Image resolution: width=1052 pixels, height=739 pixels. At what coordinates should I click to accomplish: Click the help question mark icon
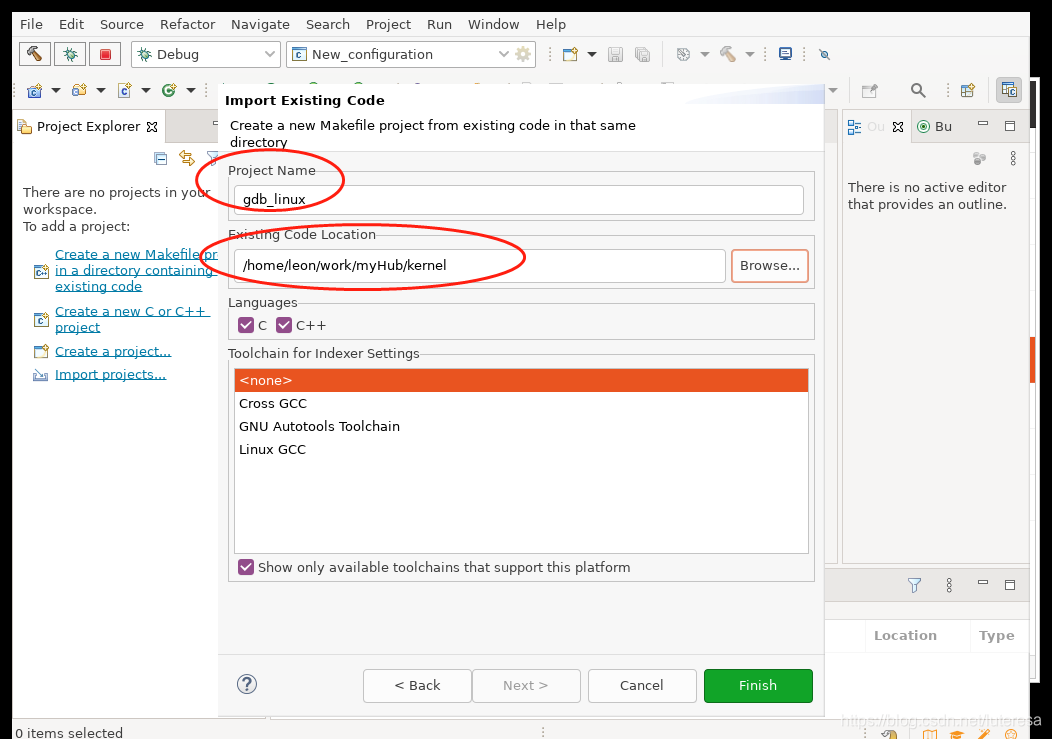(x=247, y=684)
